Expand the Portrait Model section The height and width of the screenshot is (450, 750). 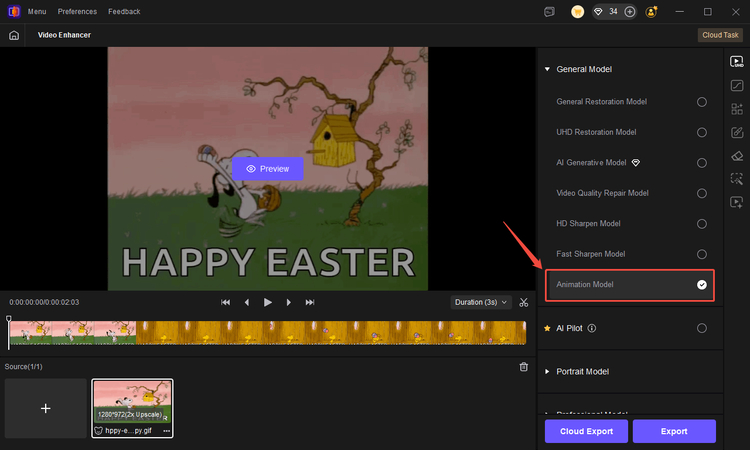547,372
